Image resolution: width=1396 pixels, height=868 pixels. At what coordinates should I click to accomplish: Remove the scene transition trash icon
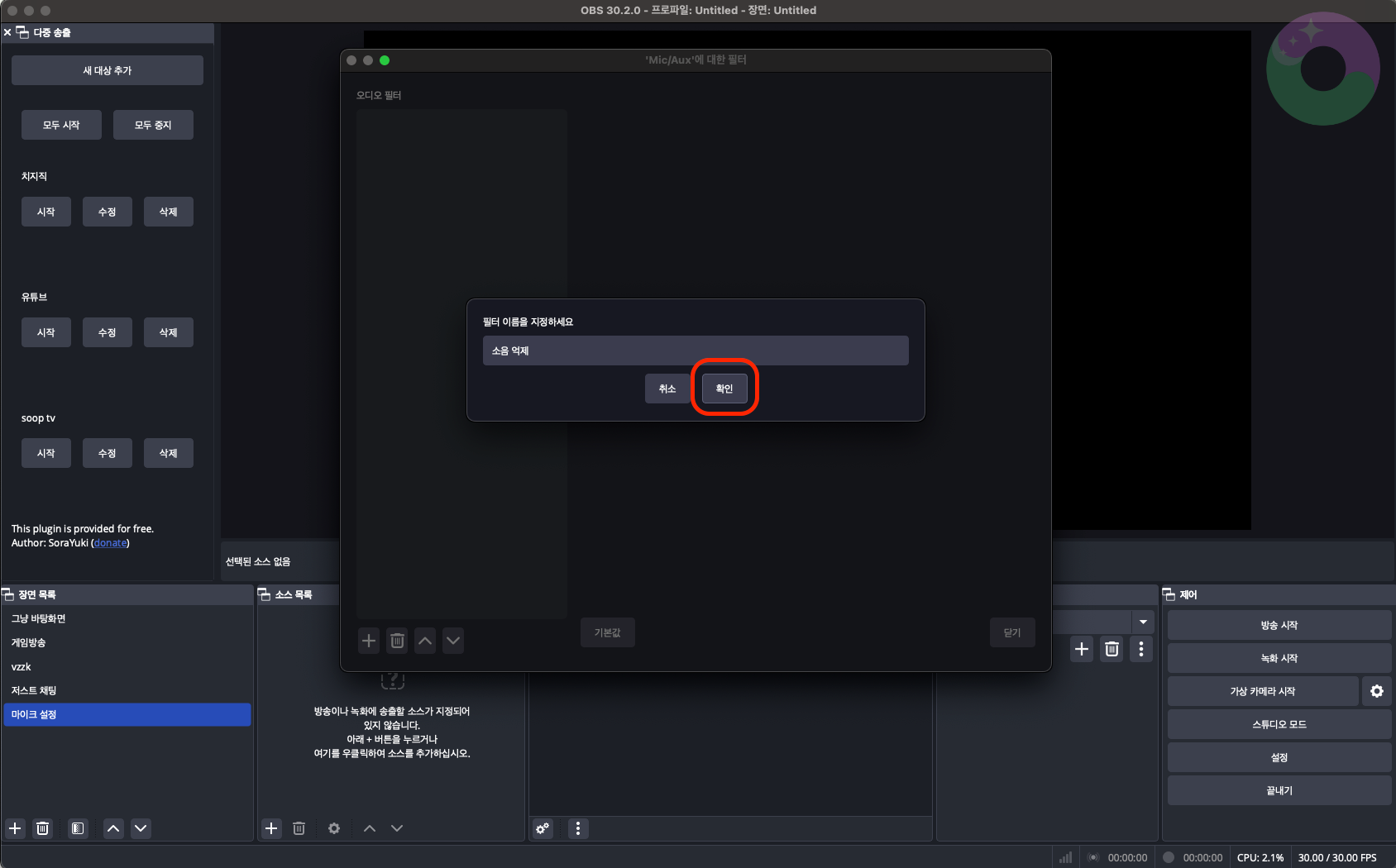[x=1112, y=649]
